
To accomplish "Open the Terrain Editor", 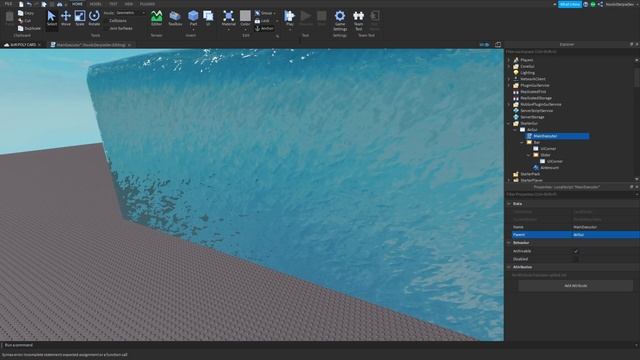I will coord(156,18).
